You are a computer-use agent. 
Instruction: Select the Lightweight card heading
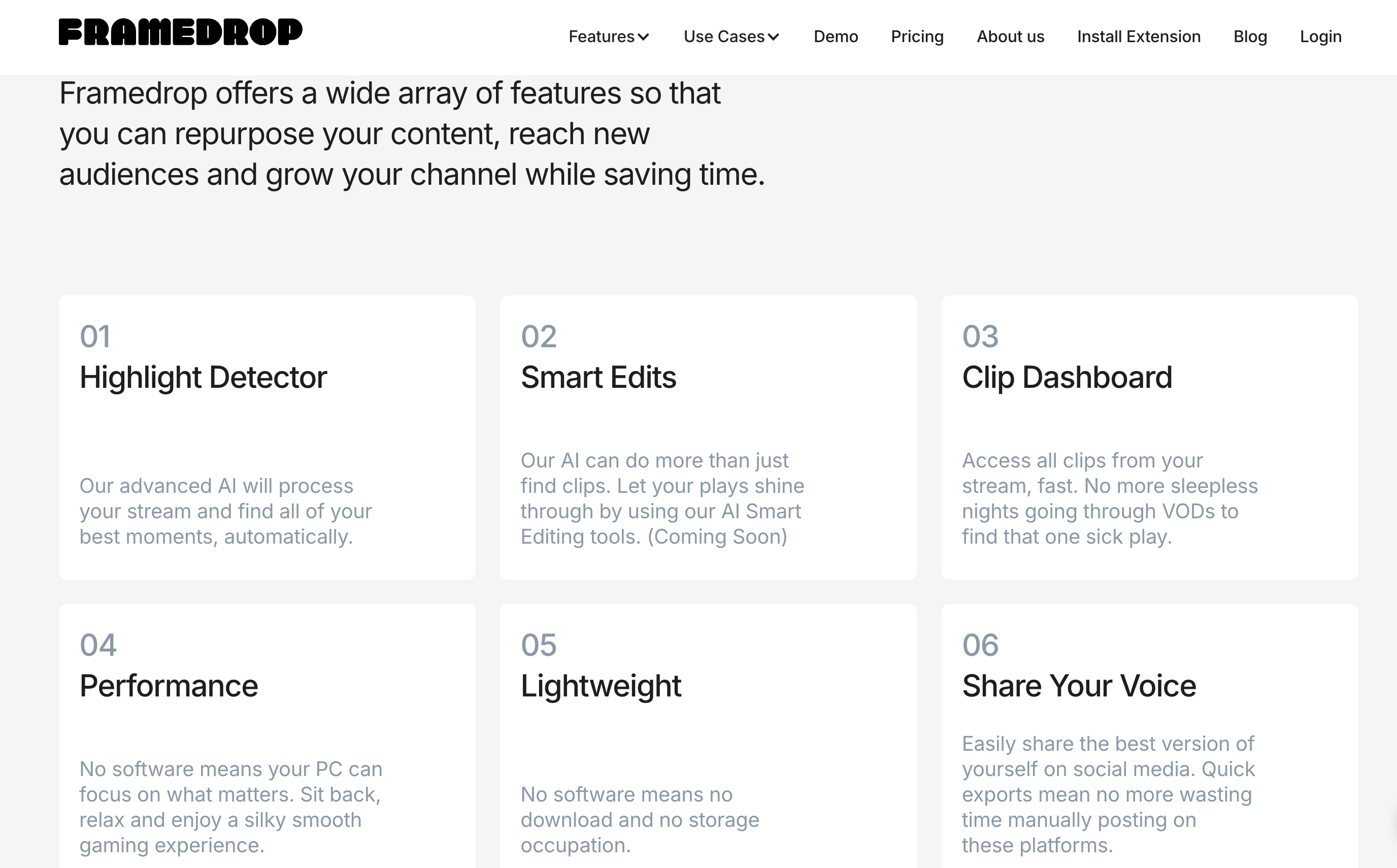point(601,686)
